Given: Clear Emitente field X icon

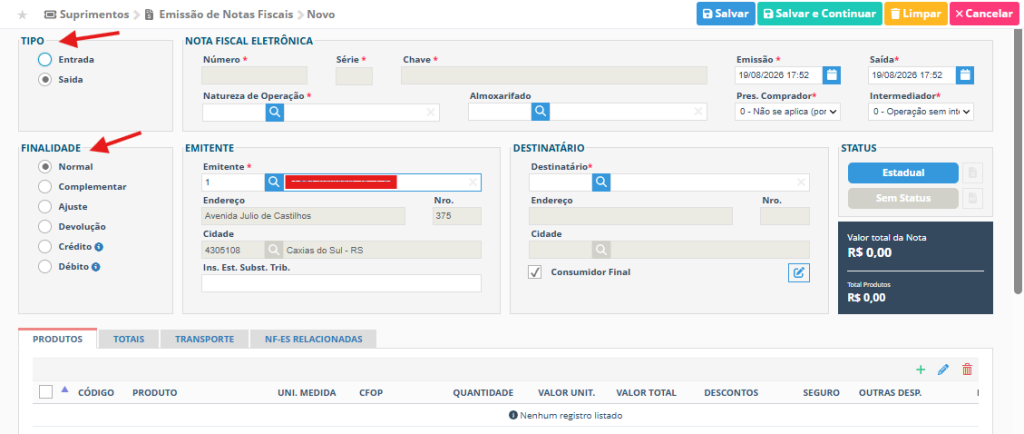Looking at the screenshot, I should click(473, 182).
